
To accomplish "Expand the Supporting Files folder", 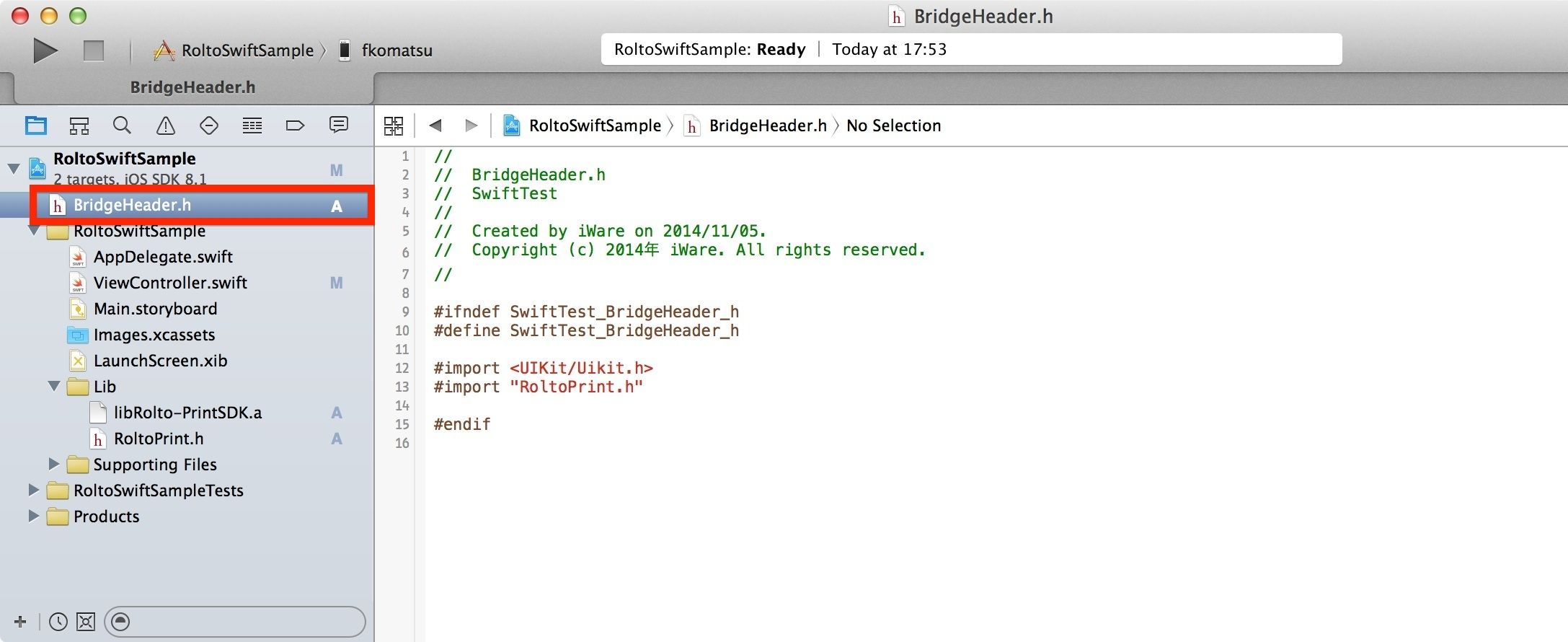I will pos(54,464).
